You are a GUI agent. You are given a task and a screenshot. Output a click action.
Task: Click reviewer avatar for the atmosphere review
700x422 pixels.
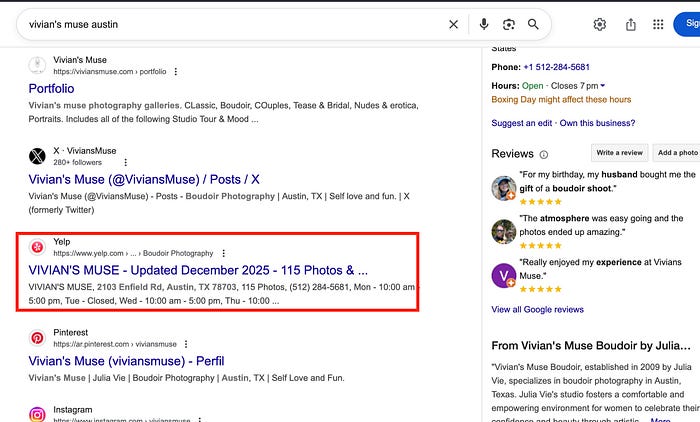coord(504,232)
